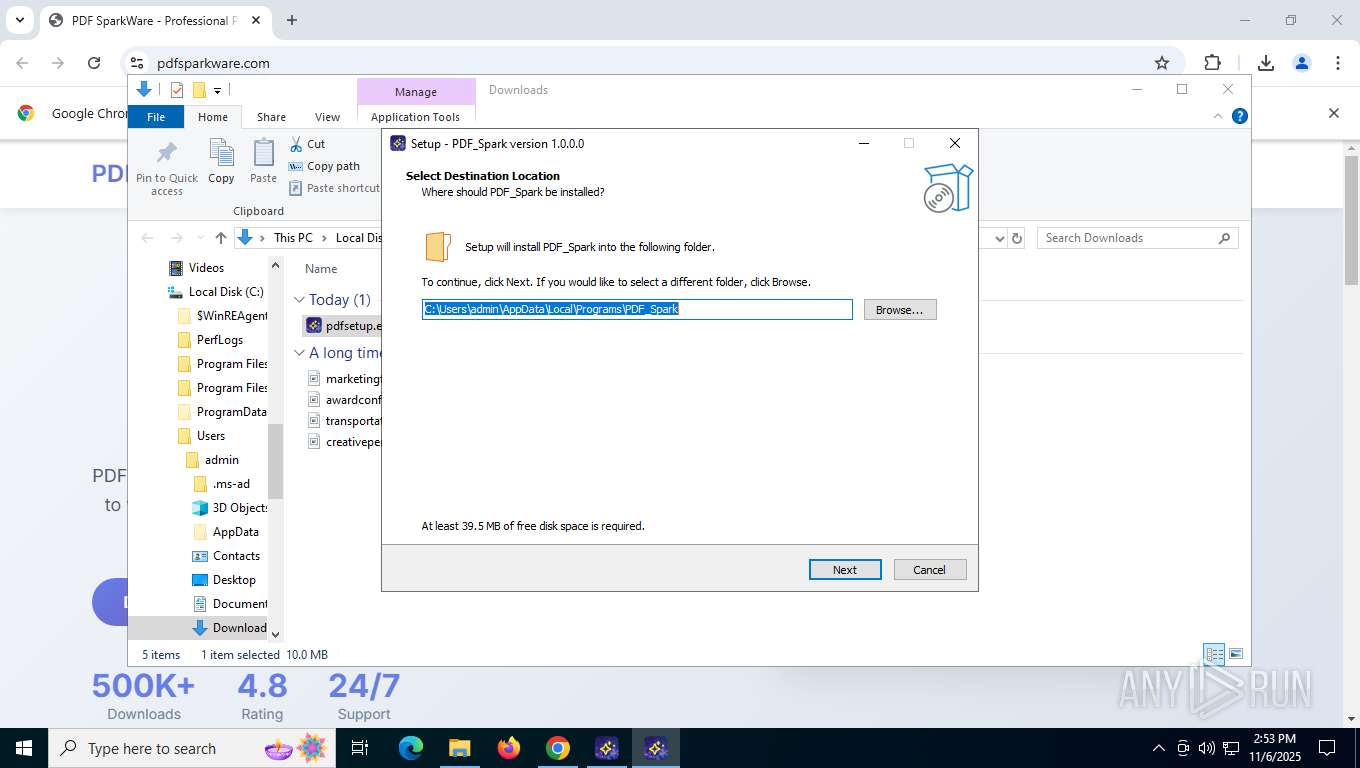1360x768 pixels.
Task: Select Videos in navigation tree
Action: 206,268
